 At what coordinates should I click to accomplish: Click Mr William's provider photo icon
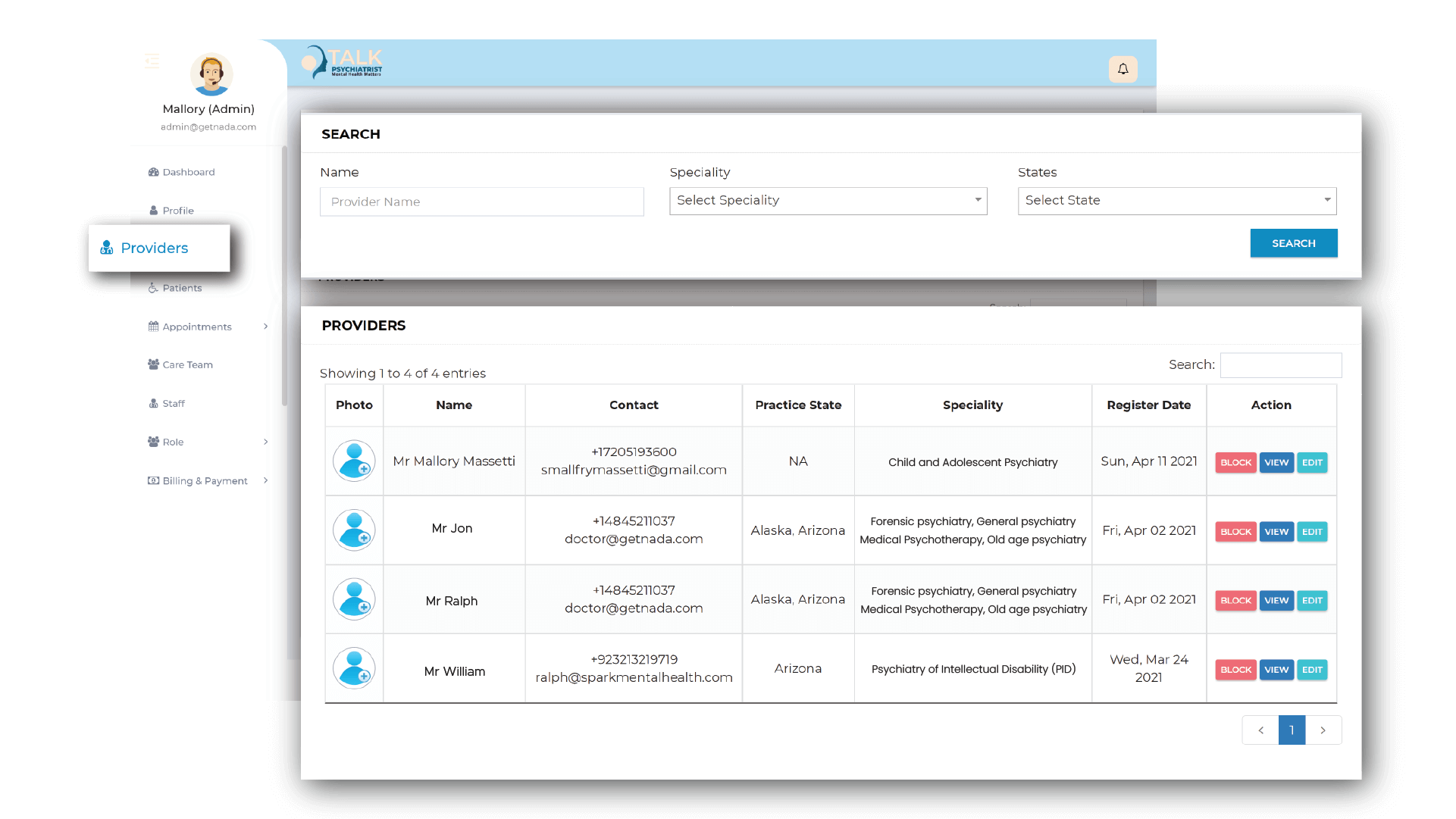[x=354, y=668]
